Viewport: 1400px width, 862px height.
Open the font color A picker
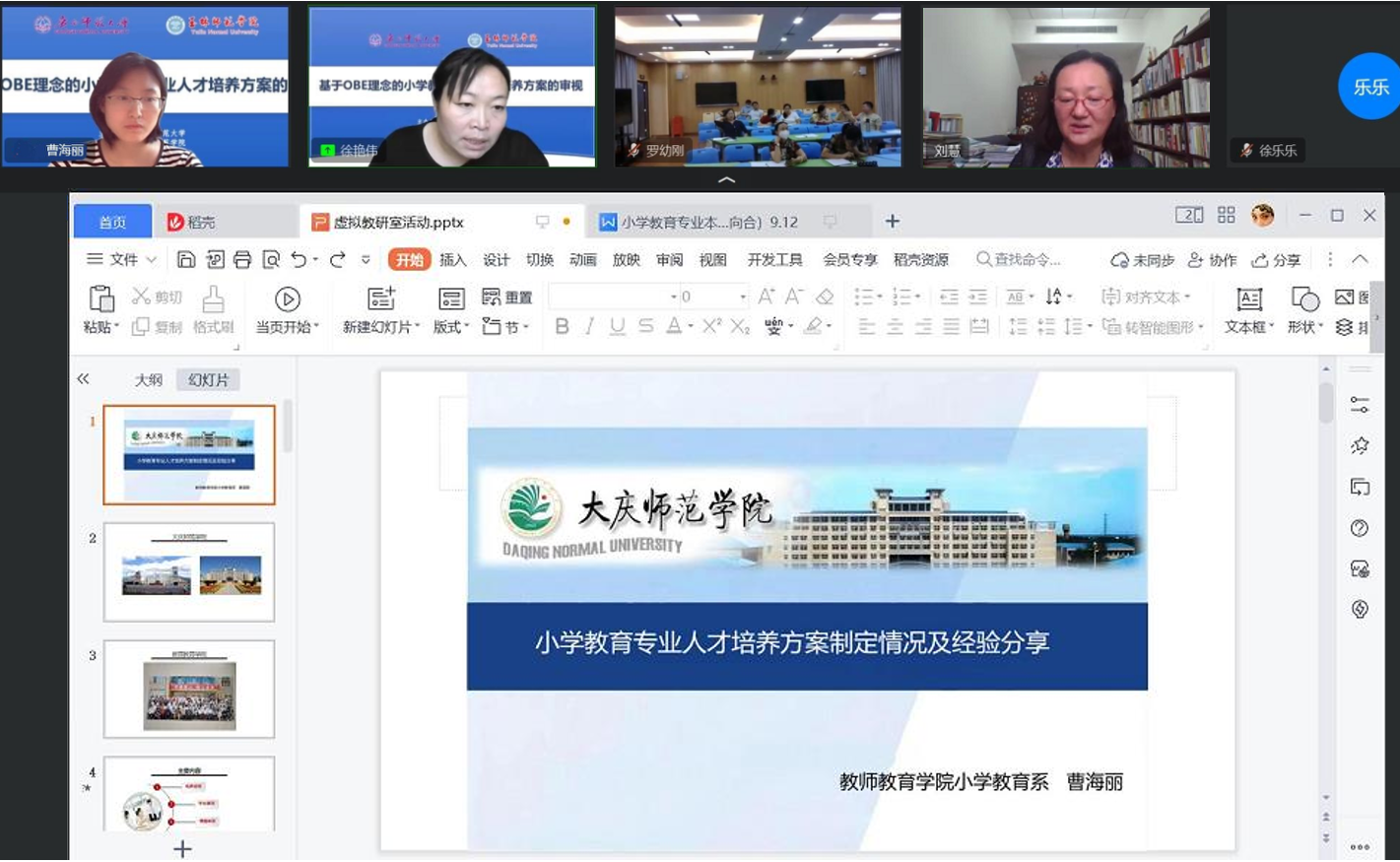point(674,326)
